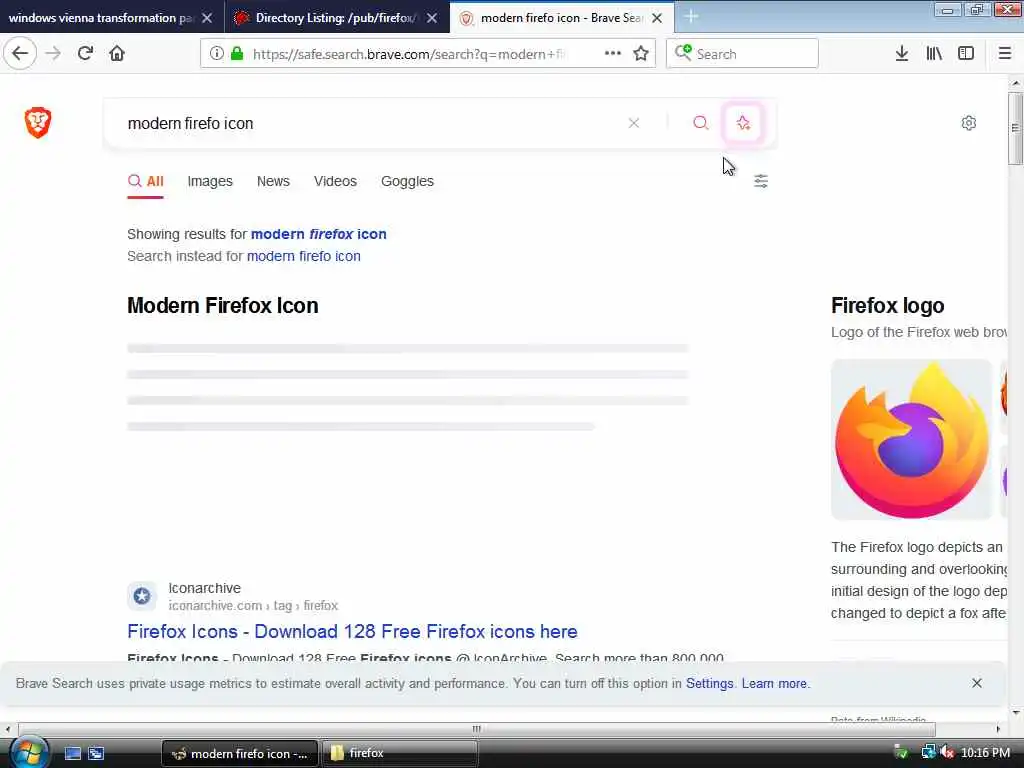
Task: Click the 10:16 PM taskbar clock
Action: coord(985,753)
